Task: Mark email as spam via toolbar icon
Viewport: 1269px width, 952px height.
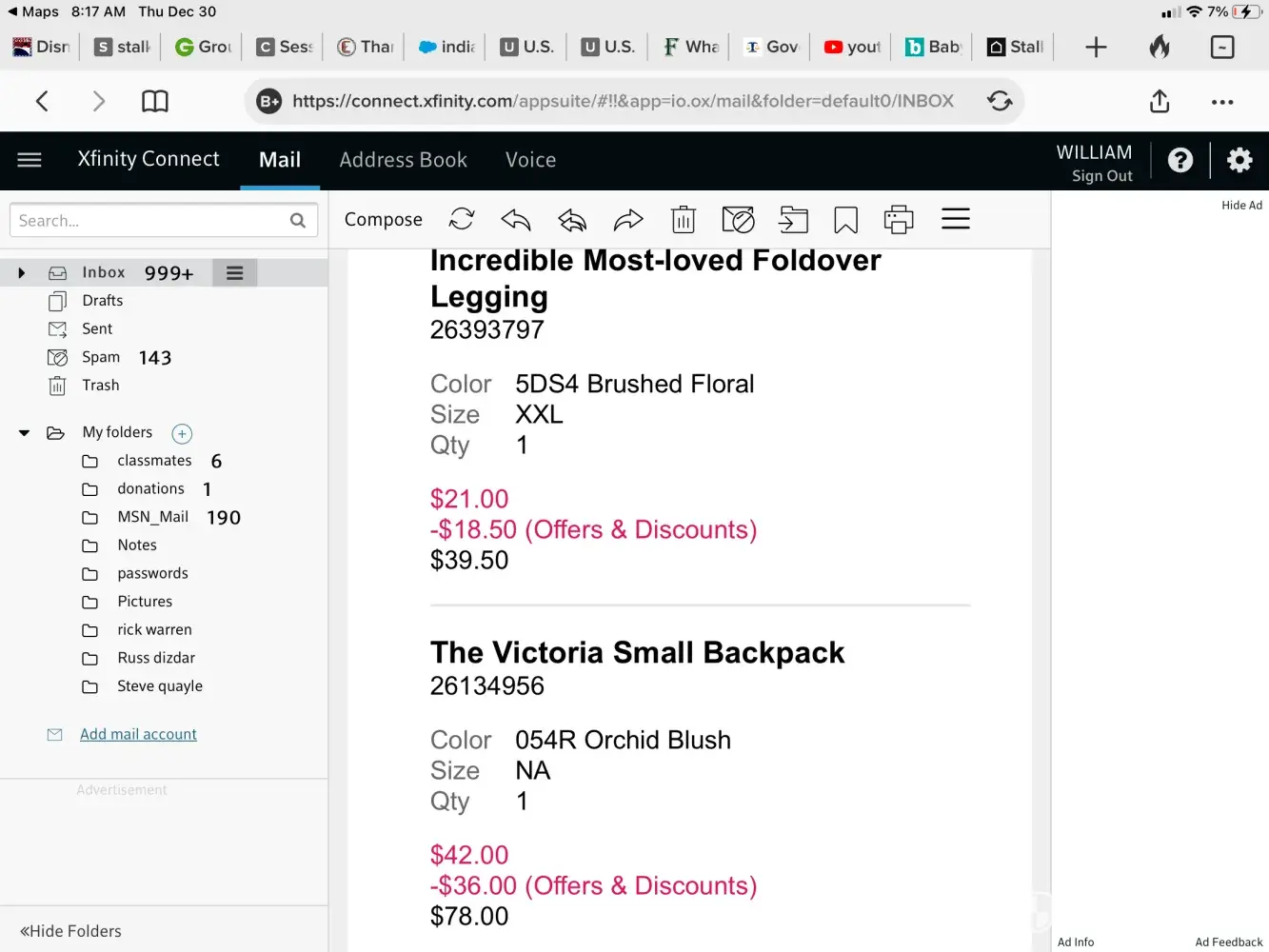Action: [x=738, y=220]
